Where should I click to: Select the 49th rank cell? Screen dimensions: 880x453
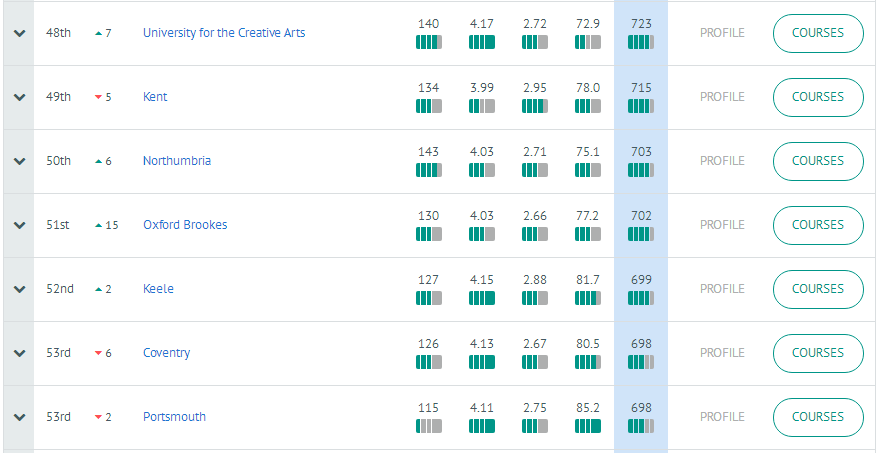click(58, 97)
